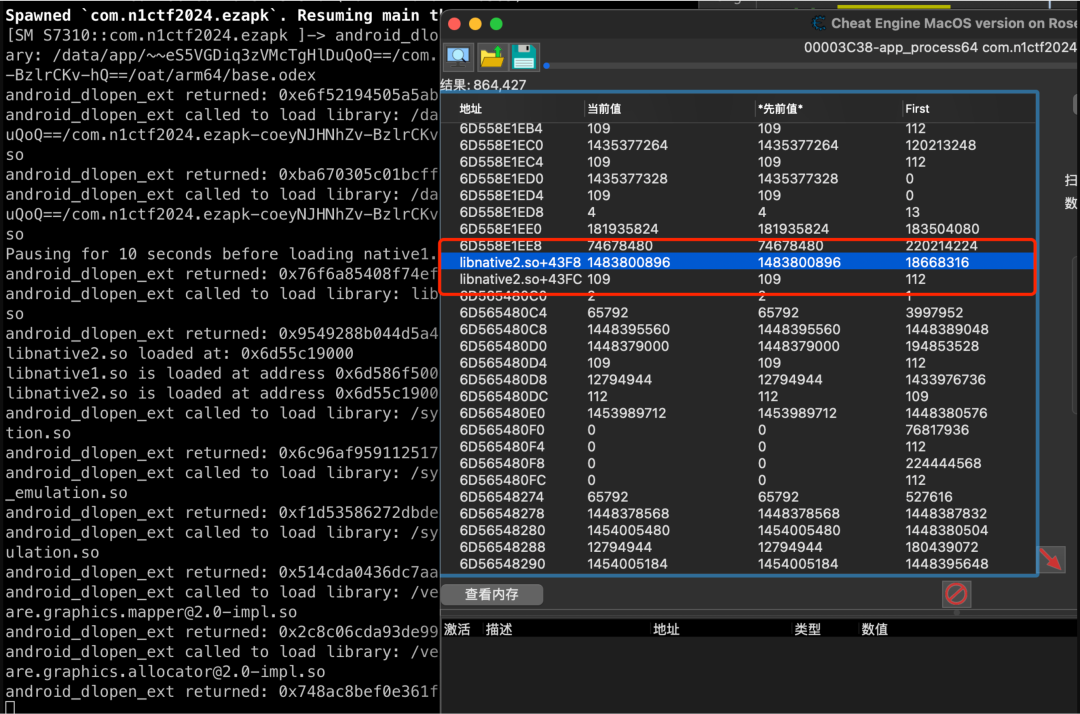Click the open file folder icon
The image size is (1080, 714).
point(492,56)
